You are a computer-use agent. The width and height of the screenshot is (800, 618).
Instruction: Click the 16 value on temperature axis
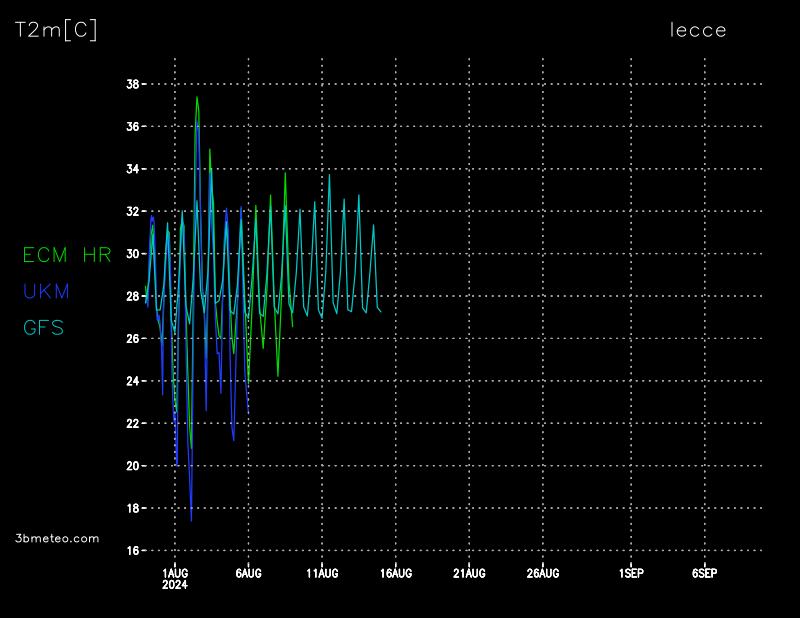[x=133, y=550]
